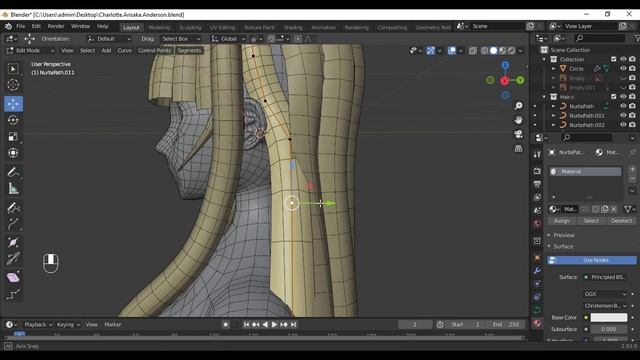
Task: Open the Segments menu
Action: [x=189, y=51]
